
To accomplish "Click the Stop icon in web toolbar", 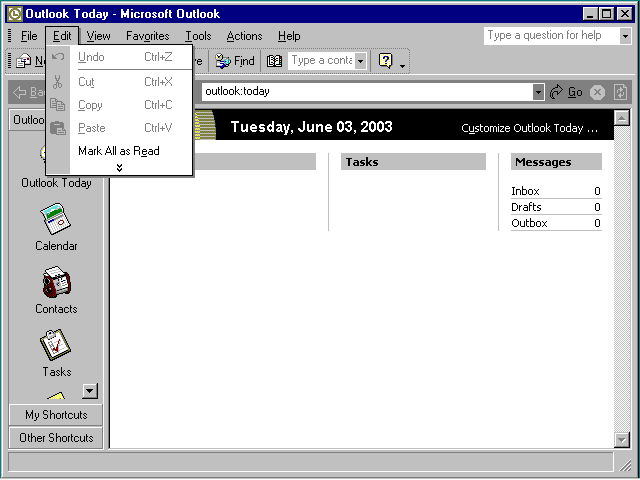I will pos(597,92).
